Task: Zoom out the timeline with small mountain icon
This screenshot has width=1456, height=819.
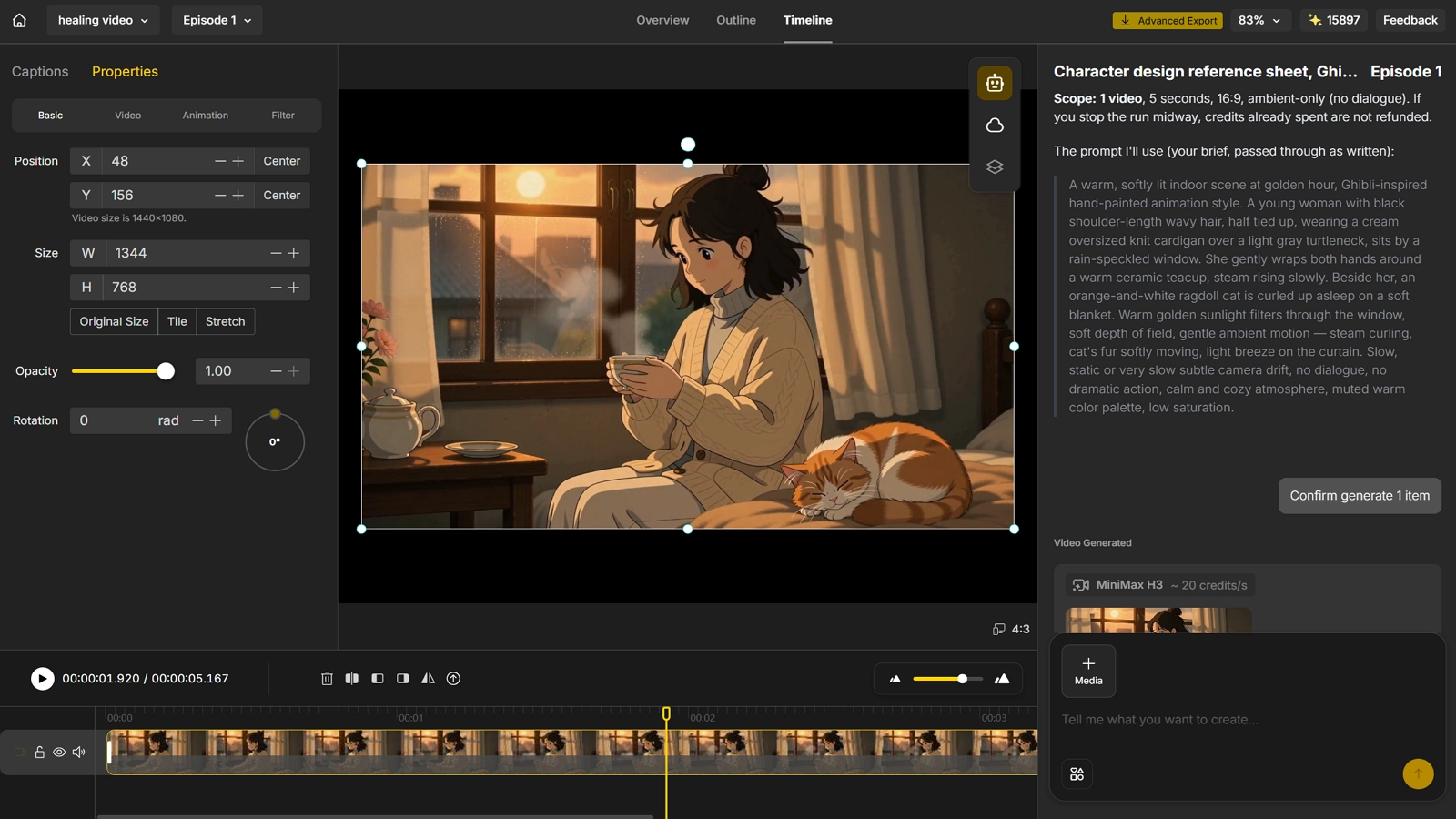Action: click(895, 679)
